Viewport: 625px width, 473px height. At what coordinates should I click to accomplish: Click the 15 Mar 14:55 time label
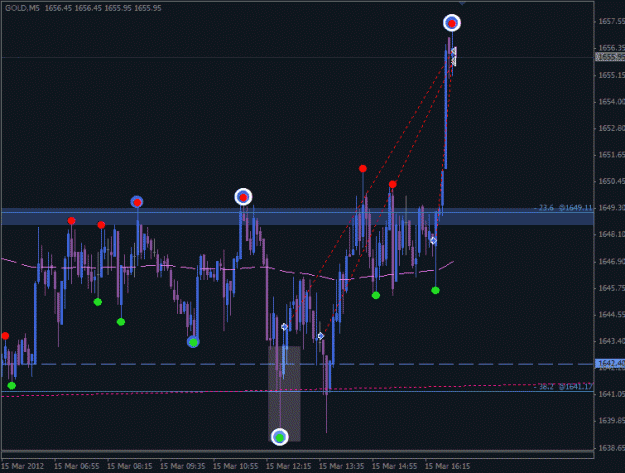pyautogui.click(x=395, y=466)
